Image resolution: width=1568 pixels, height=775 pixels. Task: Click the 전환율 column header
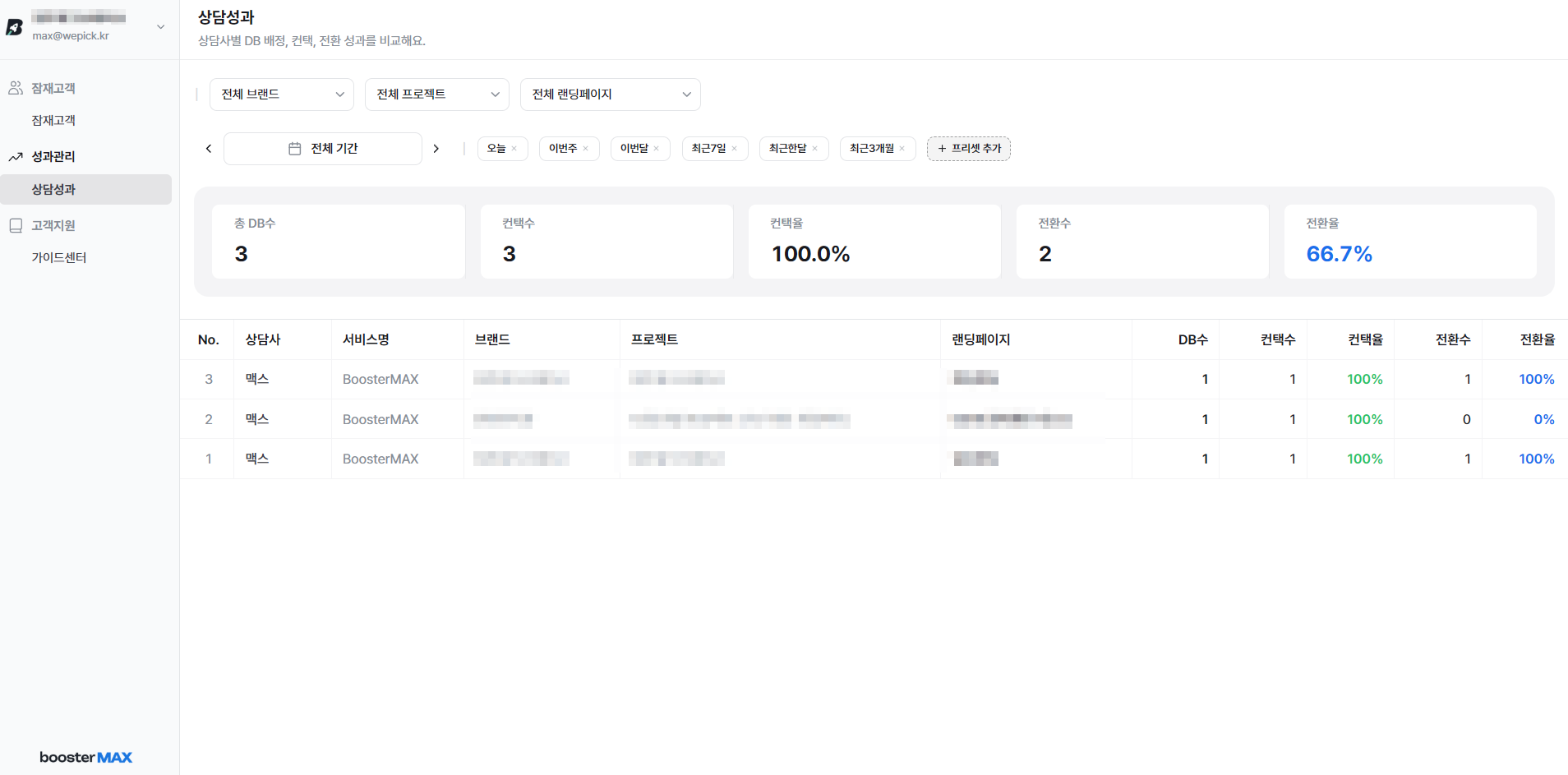pos(1538,339)
